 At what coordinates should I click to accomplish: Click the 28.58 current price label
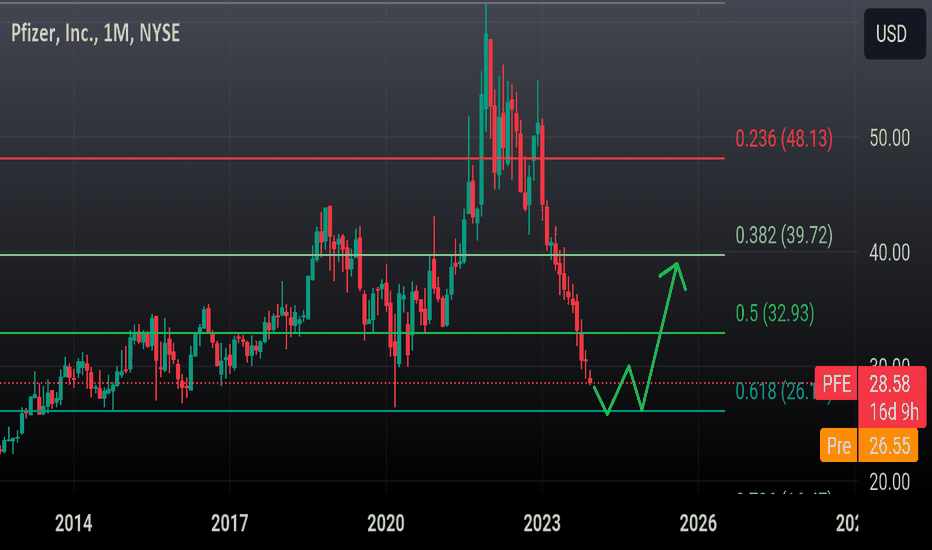[x=889, y=384]
